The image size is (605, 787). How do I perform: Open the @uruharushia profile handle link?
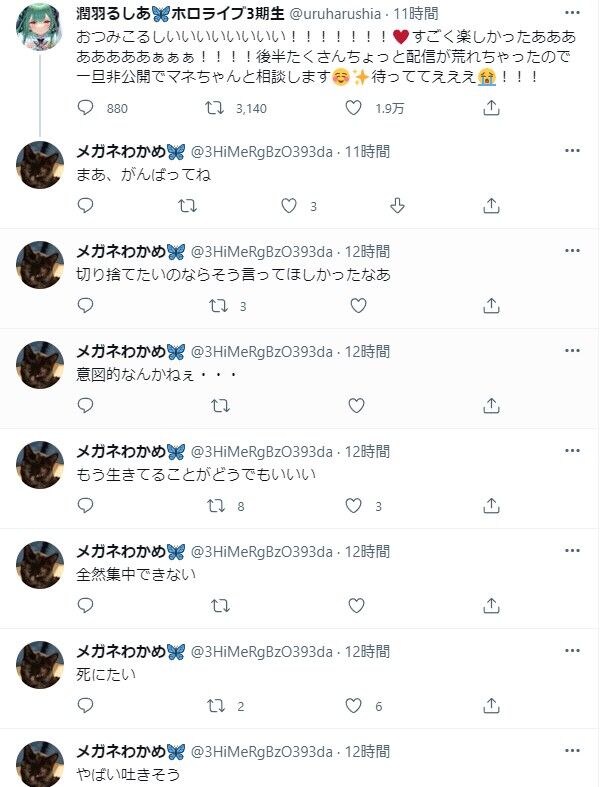[335, 14]
